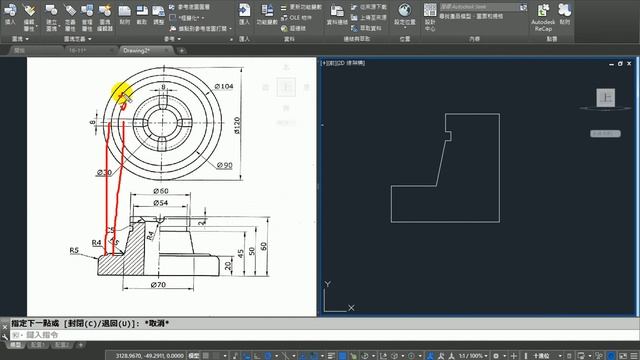Open the 配置1 layout tab
Viewport: 640px width, 360px height.
coord(38,345)
